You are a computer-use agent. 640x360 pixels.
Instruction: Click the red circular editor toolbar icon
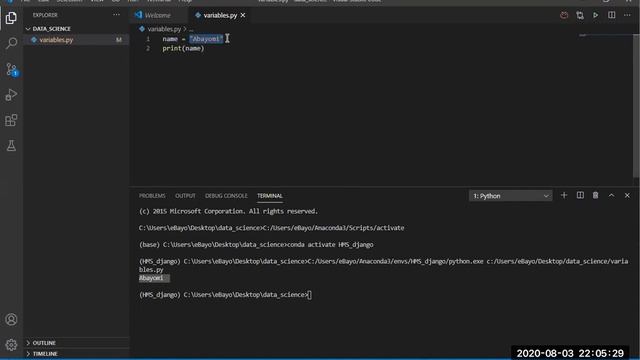pos(564,15)
